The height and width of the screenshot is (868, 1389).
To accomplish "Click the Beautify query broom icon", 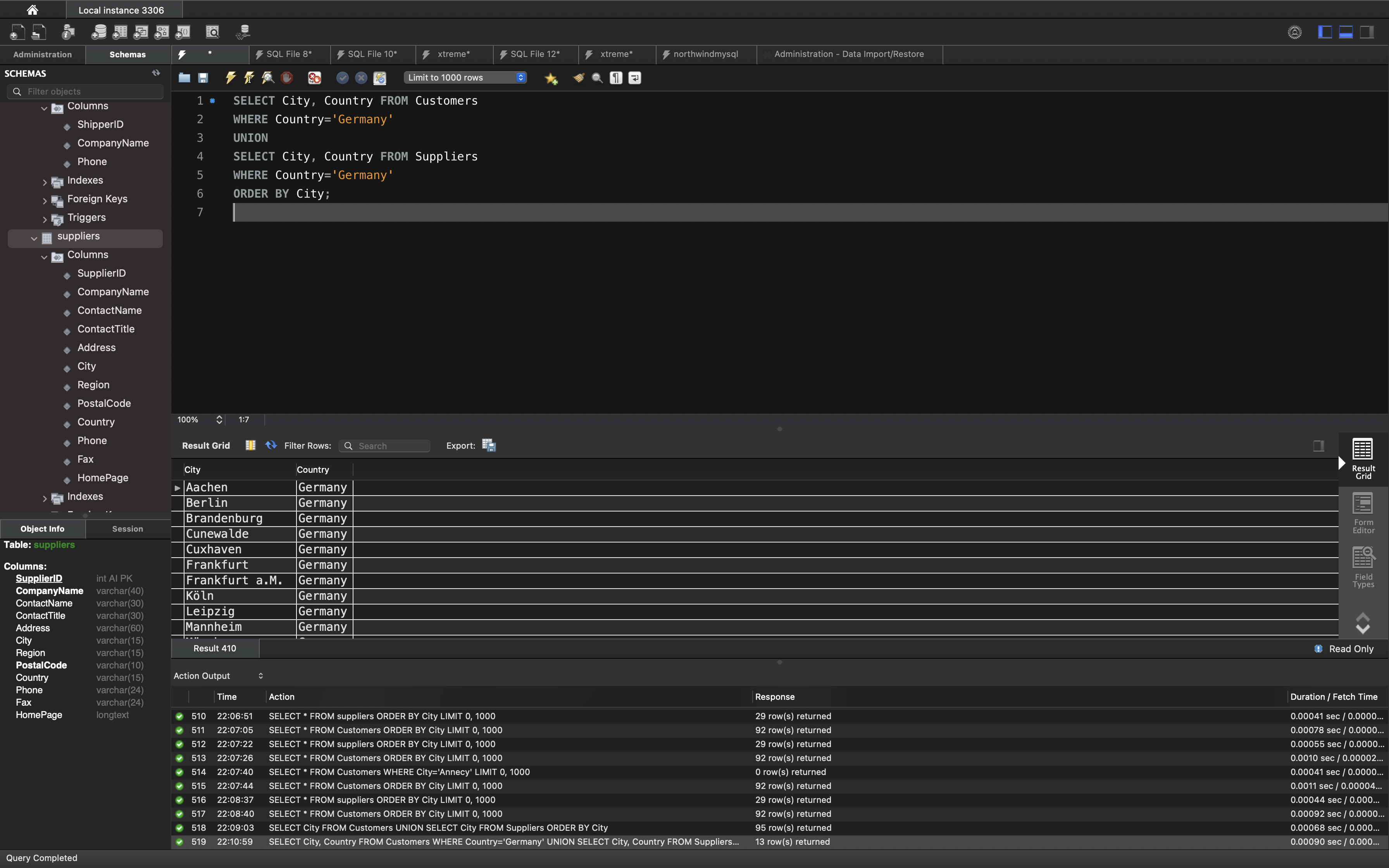I will (579, 77).
